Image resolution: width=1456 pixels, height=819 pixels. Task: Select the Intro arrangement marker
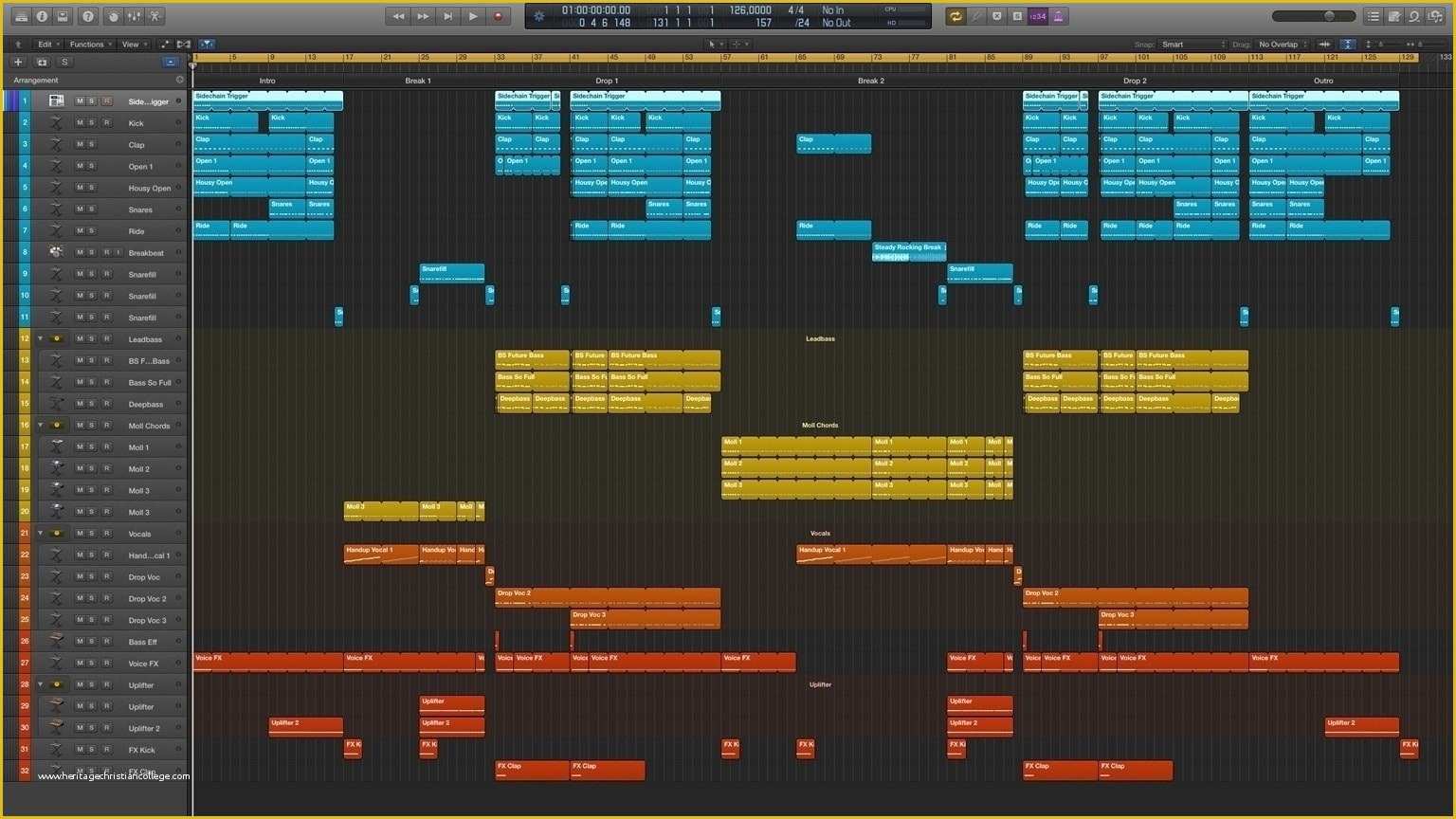(267, 81)
